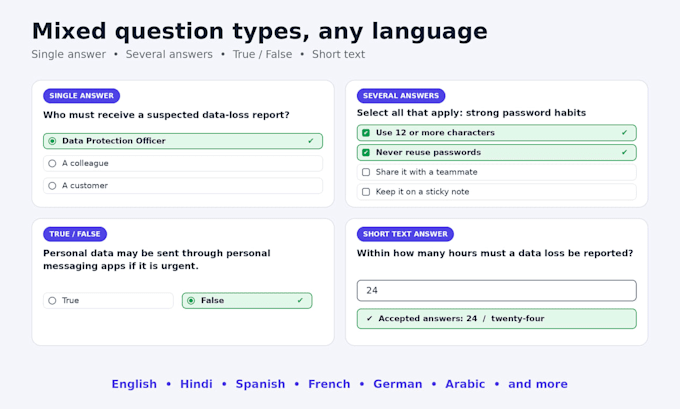680x409 pixels.
Task: Click the personal messaging apps statement text
Action: point(157,259)
